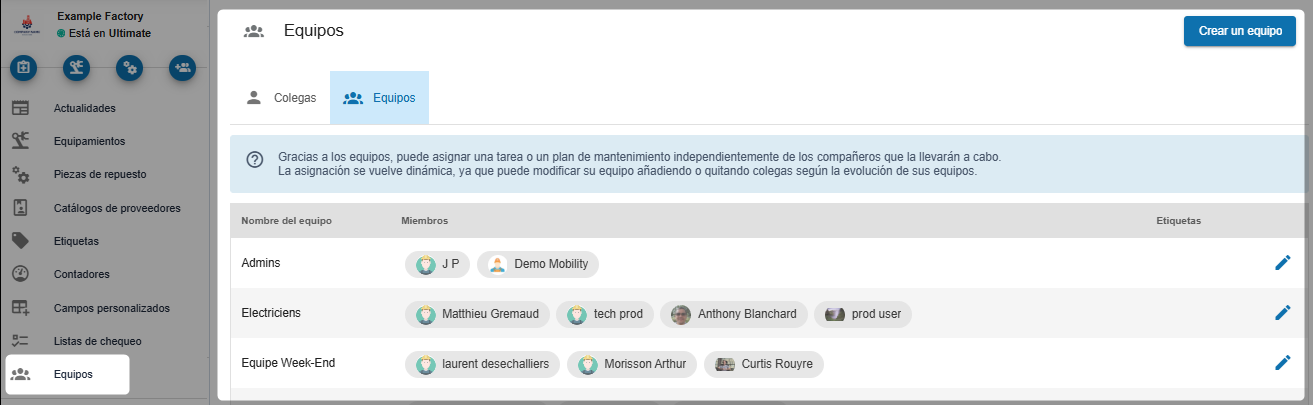Click the equipment quick-action round icon
This screenshot has height=405, width=1313.
pyautogui.click(x=77, y=68)
